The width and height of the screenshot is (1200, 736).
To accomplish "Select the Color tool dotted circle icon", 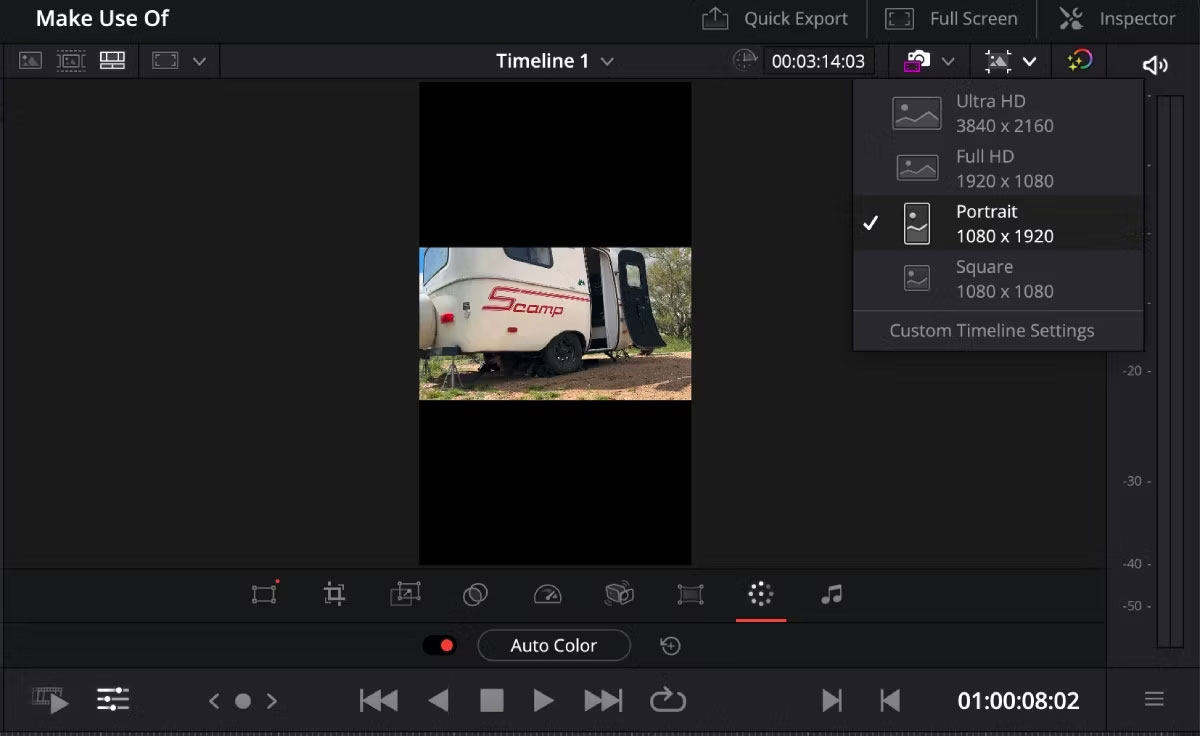I will point(760,594).
